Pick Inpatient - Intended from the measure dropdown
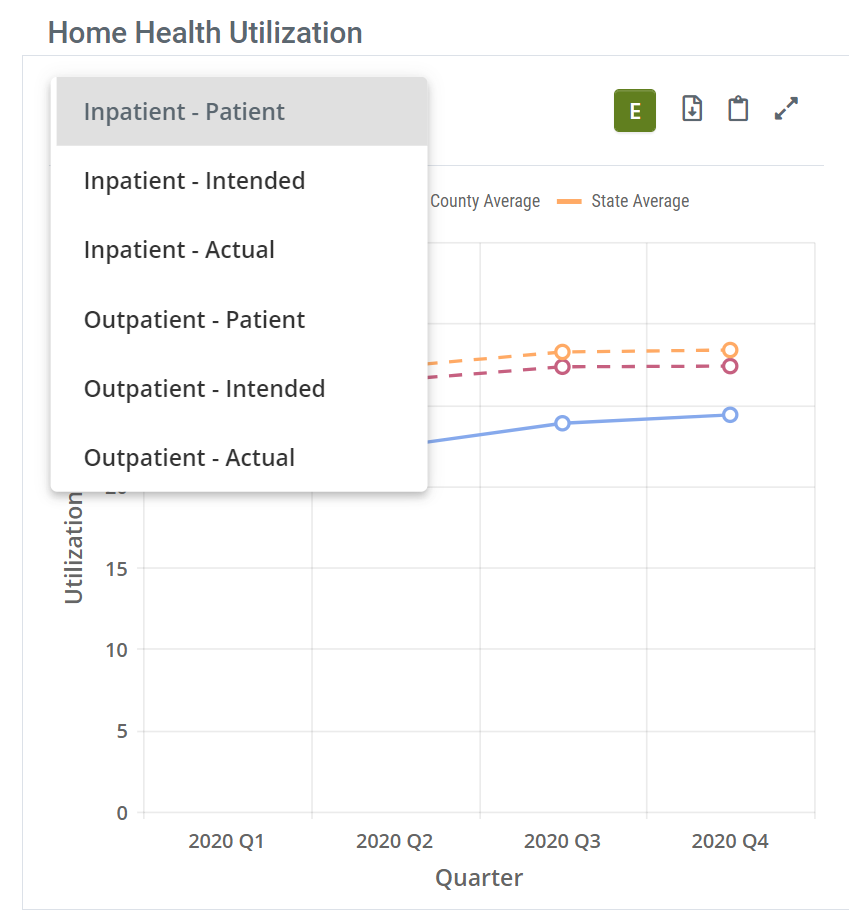 point(194,181)
